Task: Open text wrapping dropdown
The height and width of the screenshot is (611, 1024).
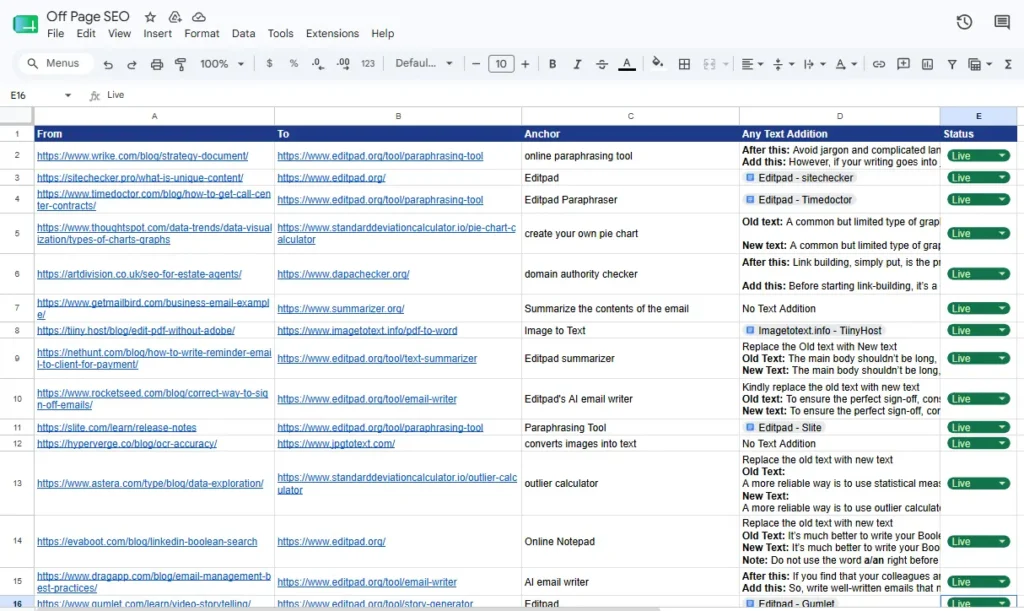Action: tap(814, 64)
